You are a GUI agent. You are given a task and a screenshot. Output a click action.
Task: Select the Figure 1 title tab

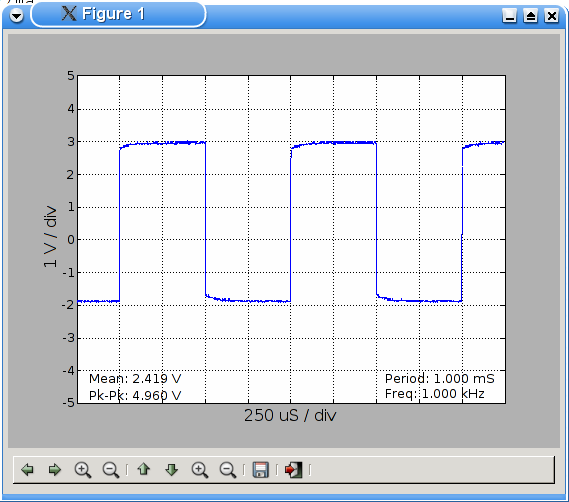[118, 15]
